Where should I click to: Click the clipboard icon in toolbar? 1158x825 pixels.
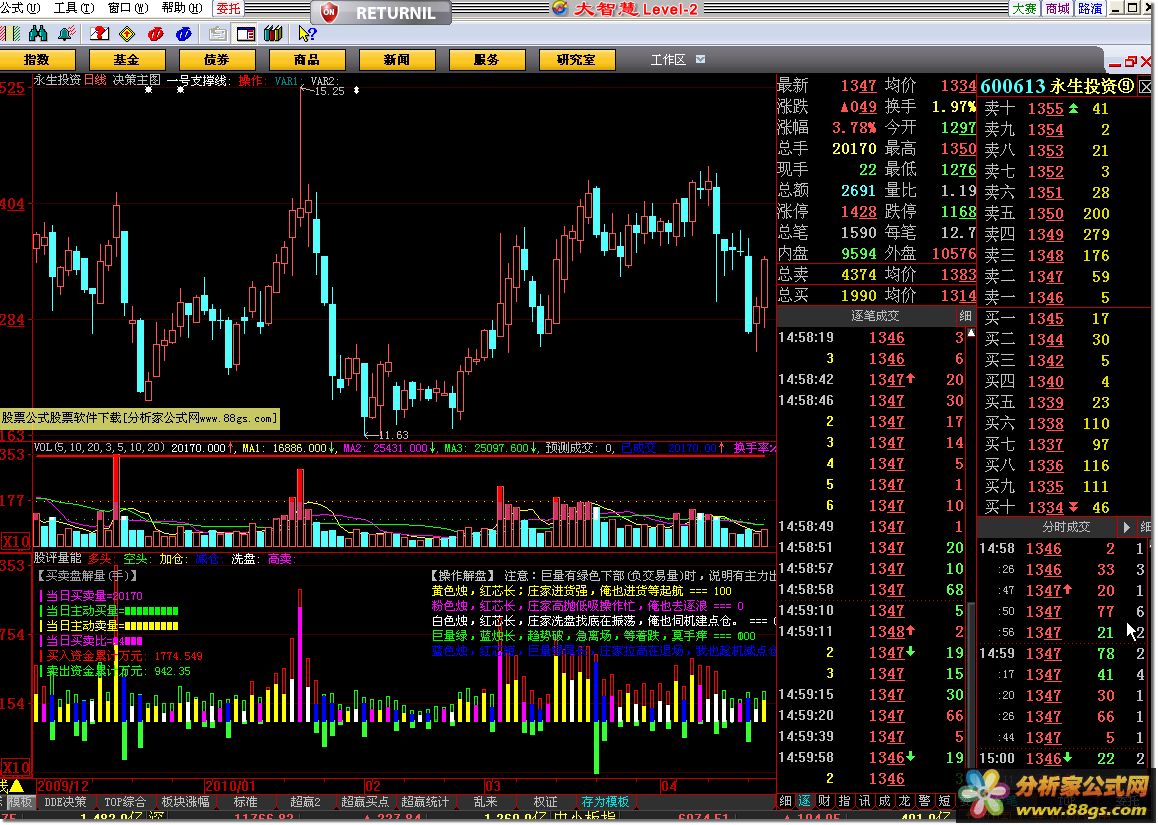click(217, 34)
